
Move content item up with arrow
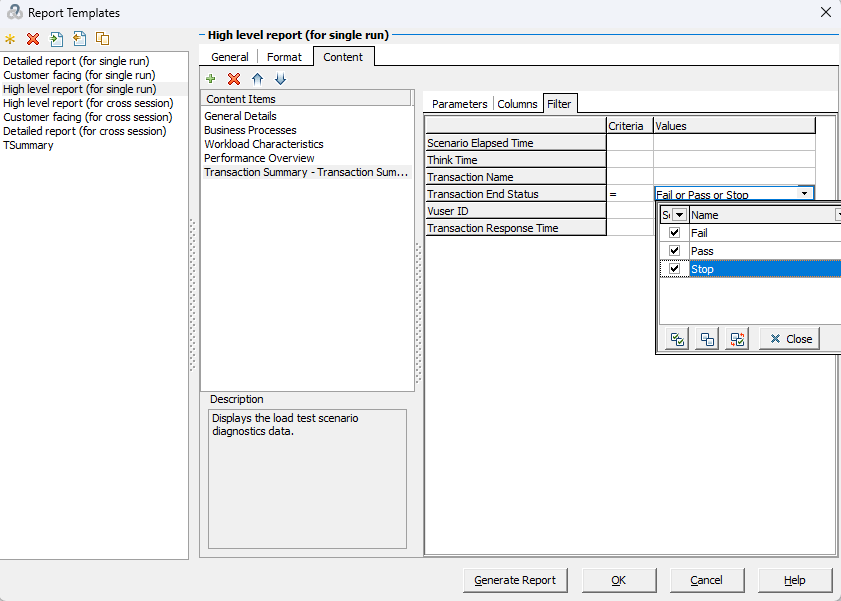click(x=257, y=79)
